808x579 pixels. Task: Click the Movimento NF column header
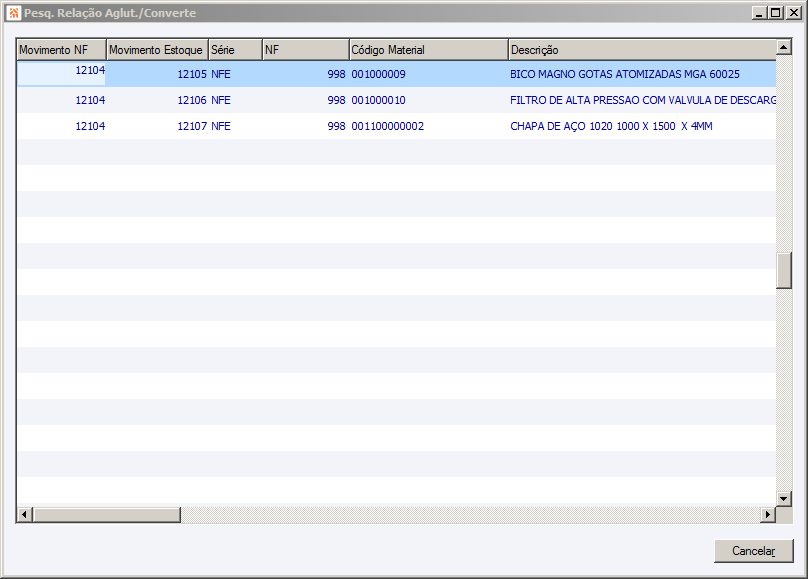[x=61, y=49]
